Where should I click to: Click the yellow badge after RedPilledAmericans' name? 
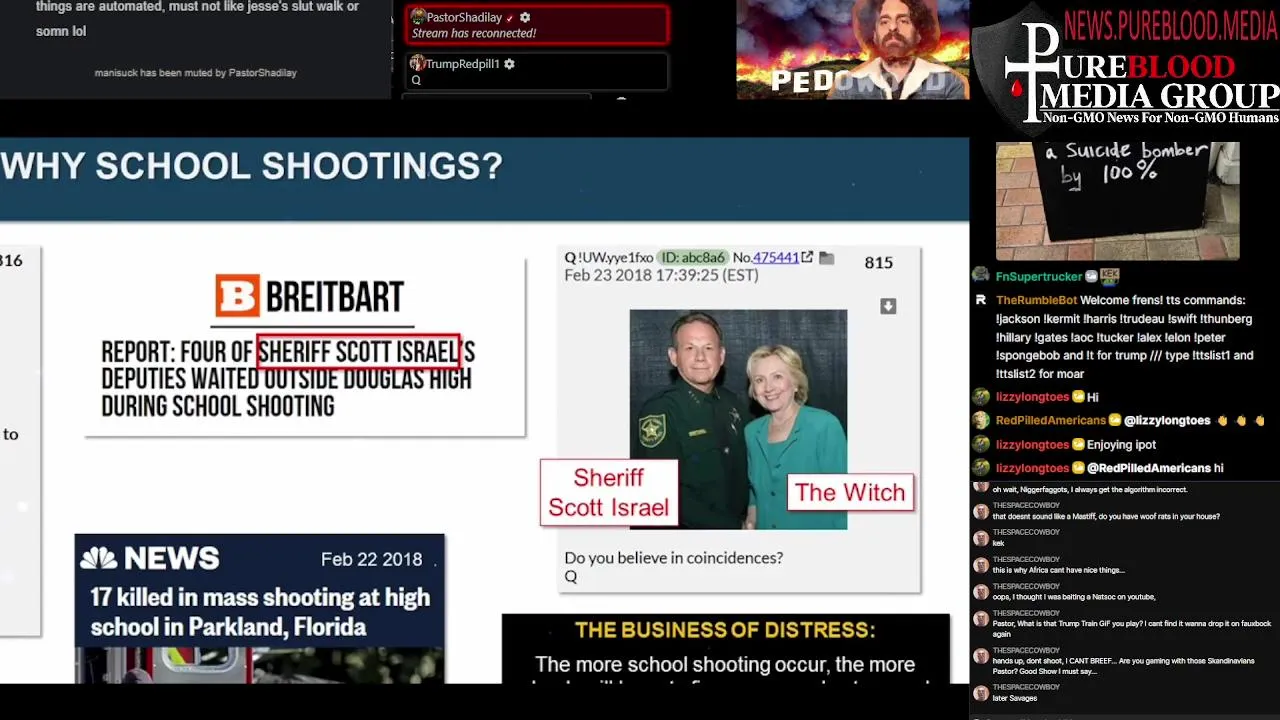[x=1115, y=421]
